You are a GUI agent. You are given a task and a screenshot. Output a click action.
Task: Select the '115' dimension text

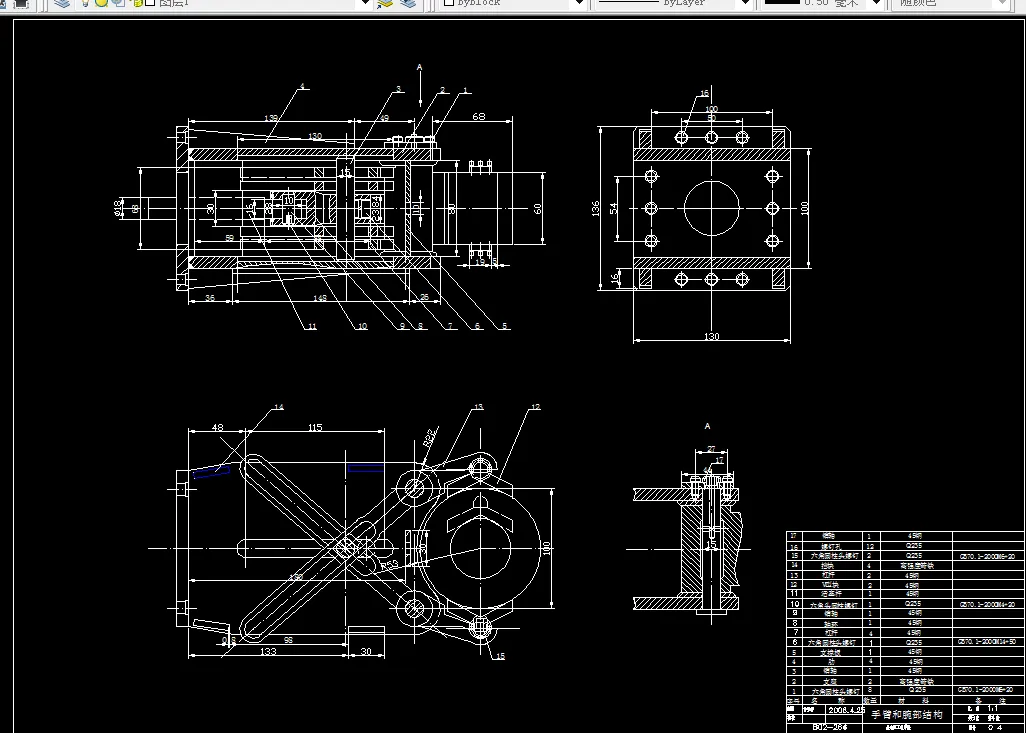[315, 427]
